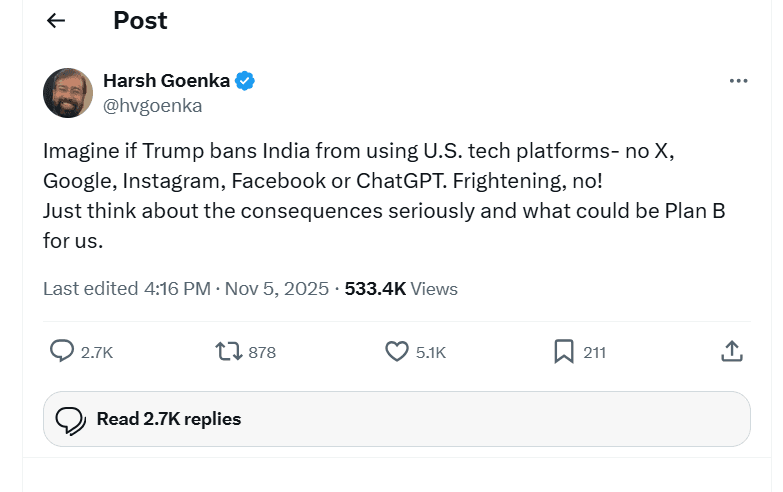Click the repost arrows icon
The image size is (783, 492).
pyautogui.click(x=228, y=351)
